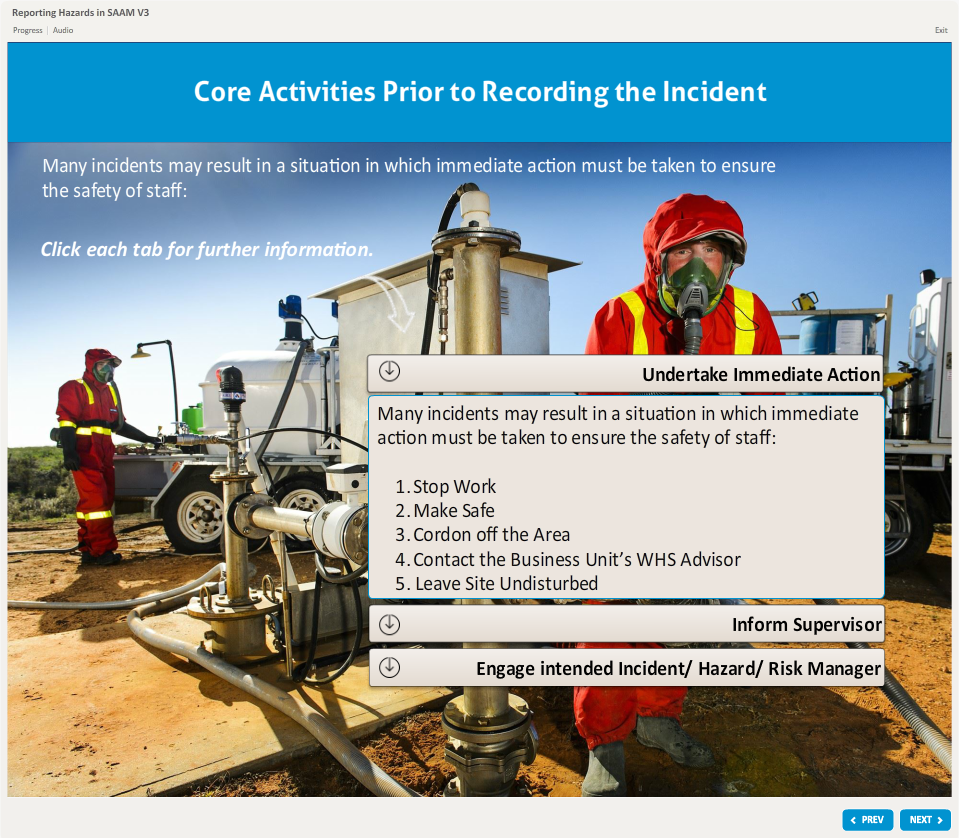Open Engage intended Incident/ Hazard/ Risk Manager tab
Screen dimensions: 961x838
point(626,668)
